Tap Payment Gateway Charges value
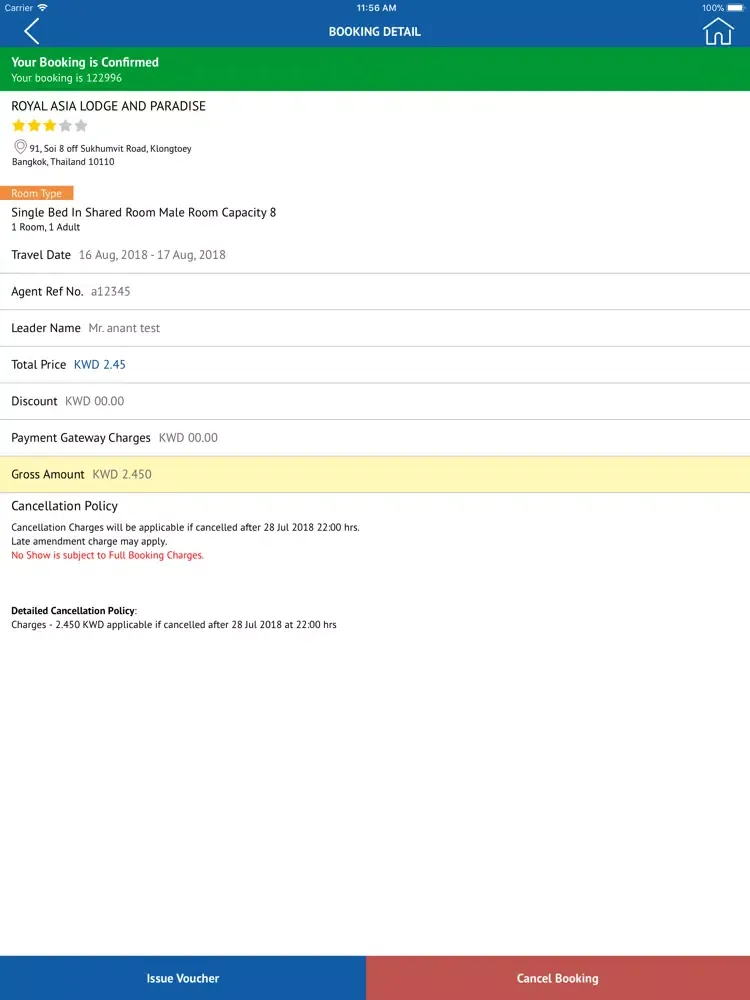Screen dimensions: 750x1000 pyautogui.click(x=188, y=438)
